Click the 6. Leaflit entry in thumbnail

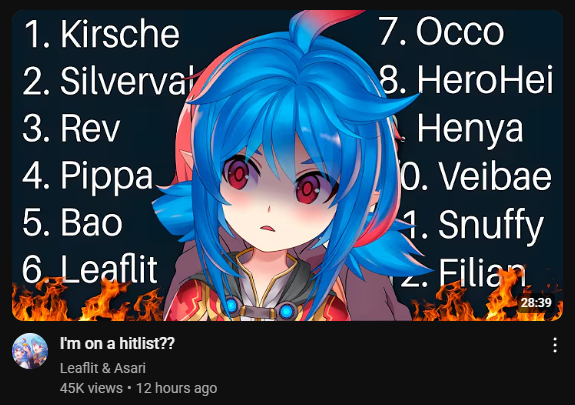tap(90, 269)
